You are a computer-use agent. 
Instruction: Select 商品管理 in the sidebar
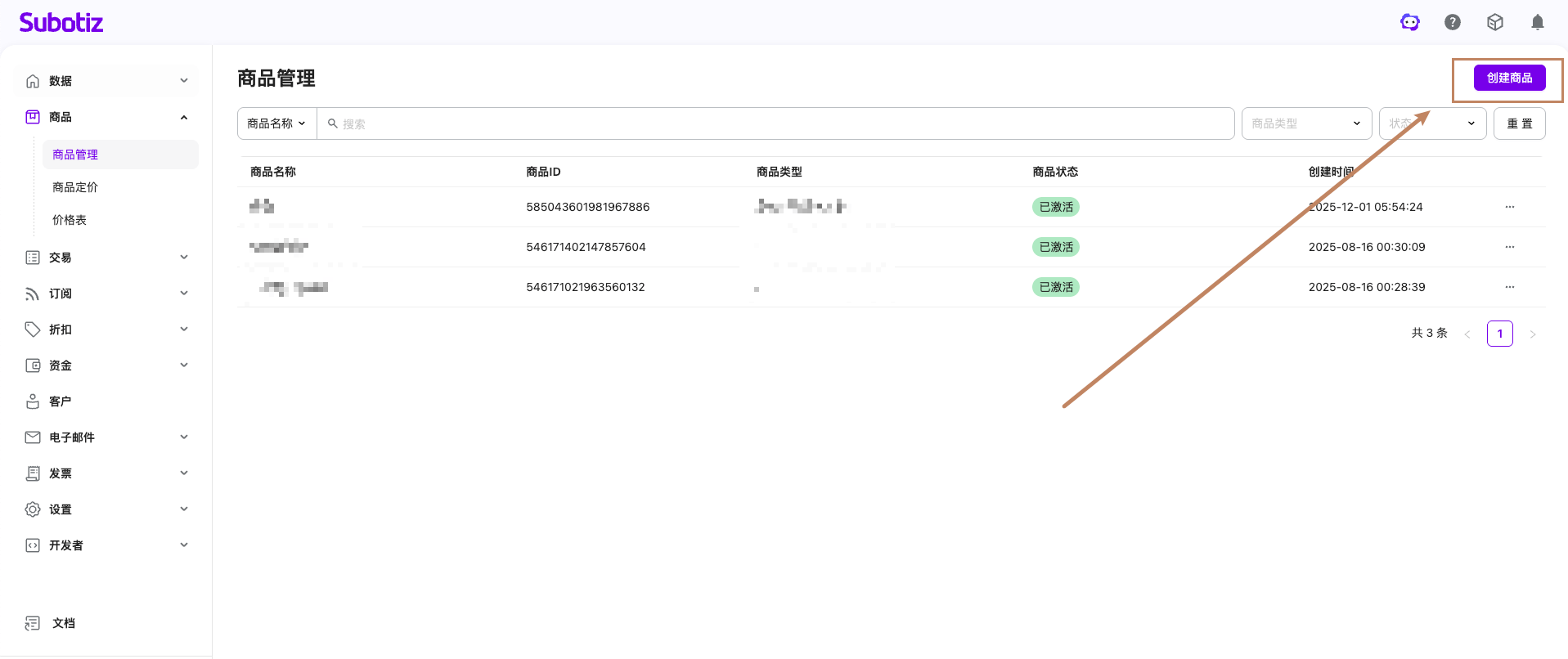[x=120, y=155]
